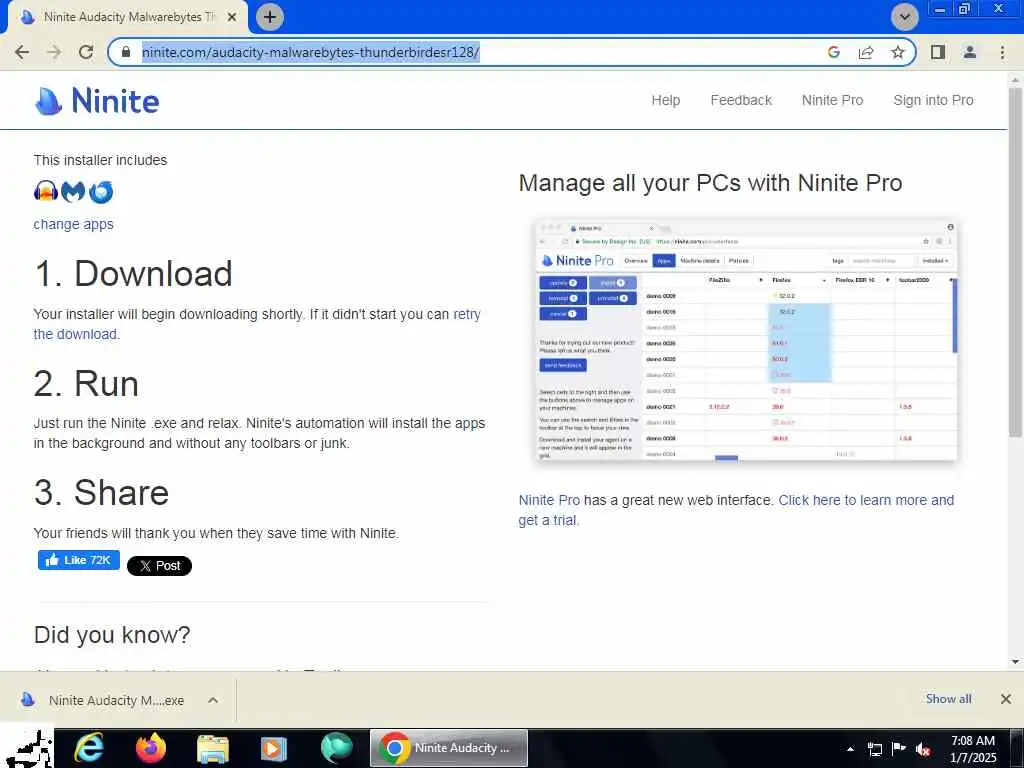The height and width of the screenshot is (768, 1024).
Task: Go back with the browser back arrow
Action: coord(22,52)
